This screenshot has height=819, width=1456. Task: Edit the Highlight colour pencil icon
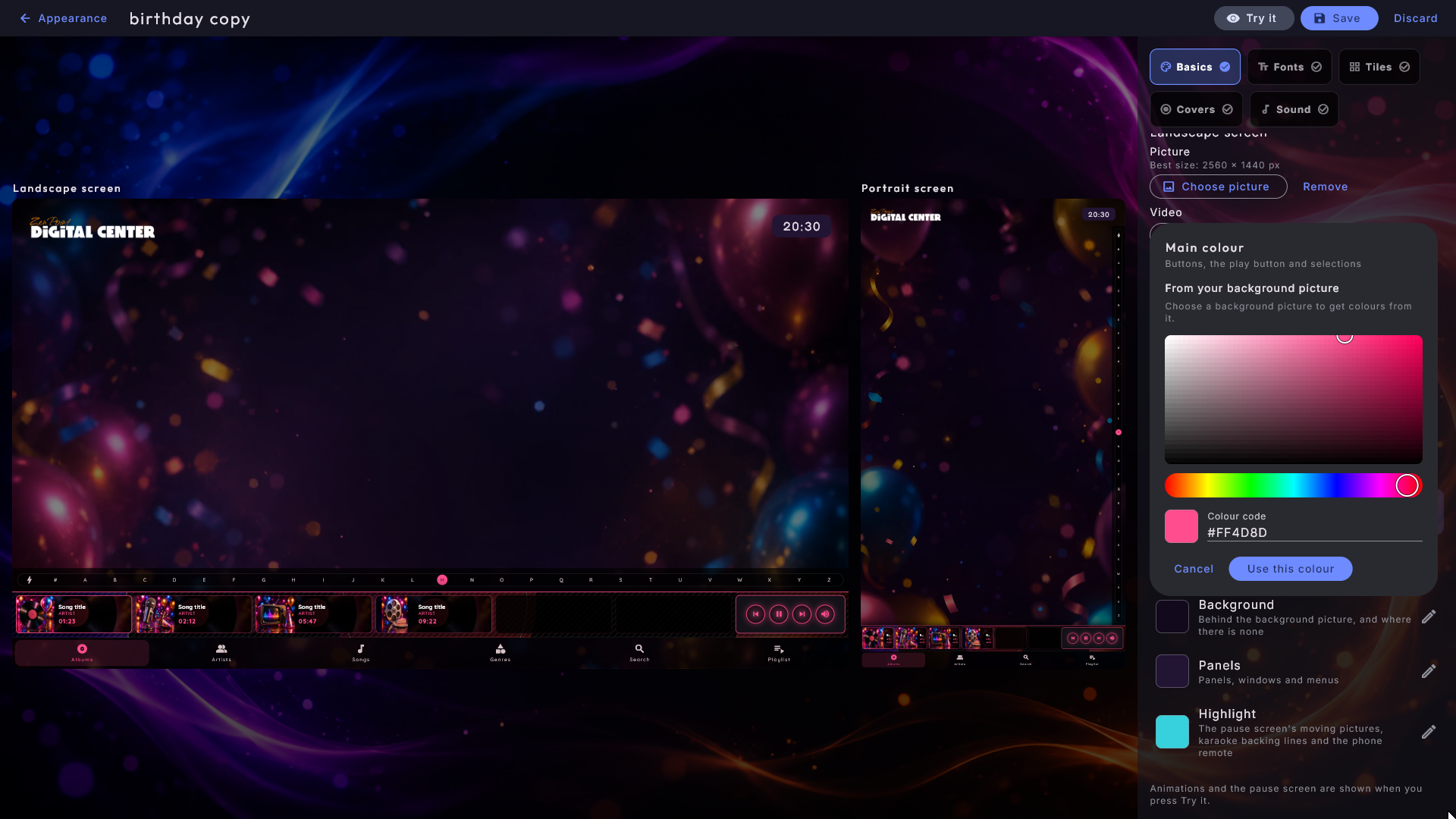pyautogui.click(x=1428, y=733)
